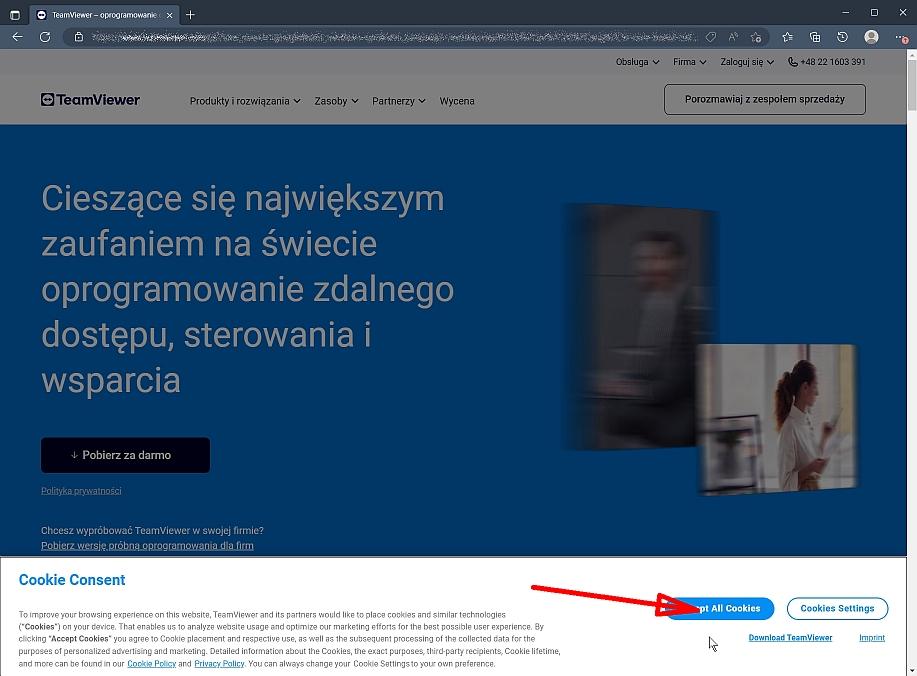The width and height of the screenshot is (917, 676).
Task: Focus the browser address bar
Action: (x=395, y=37)
